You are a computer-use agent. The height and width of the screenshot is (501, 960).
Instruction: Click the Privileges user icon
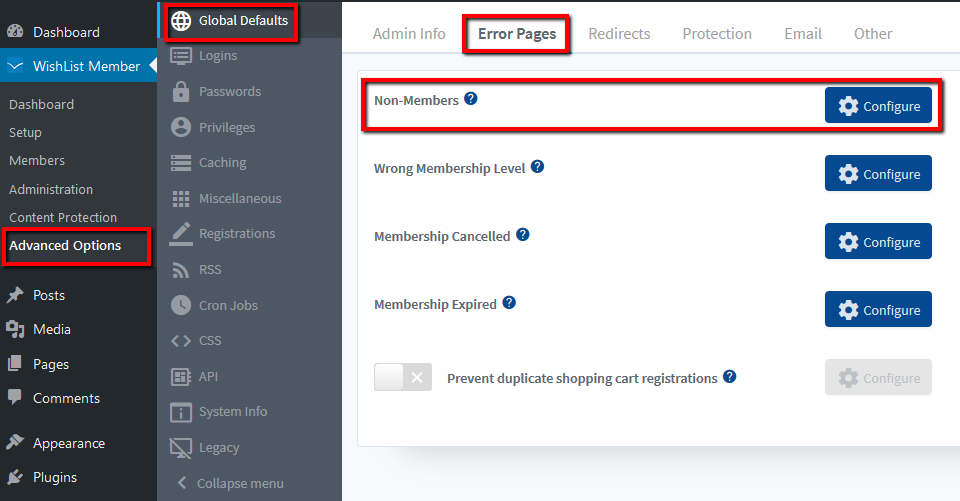click(x=181, y=127)
